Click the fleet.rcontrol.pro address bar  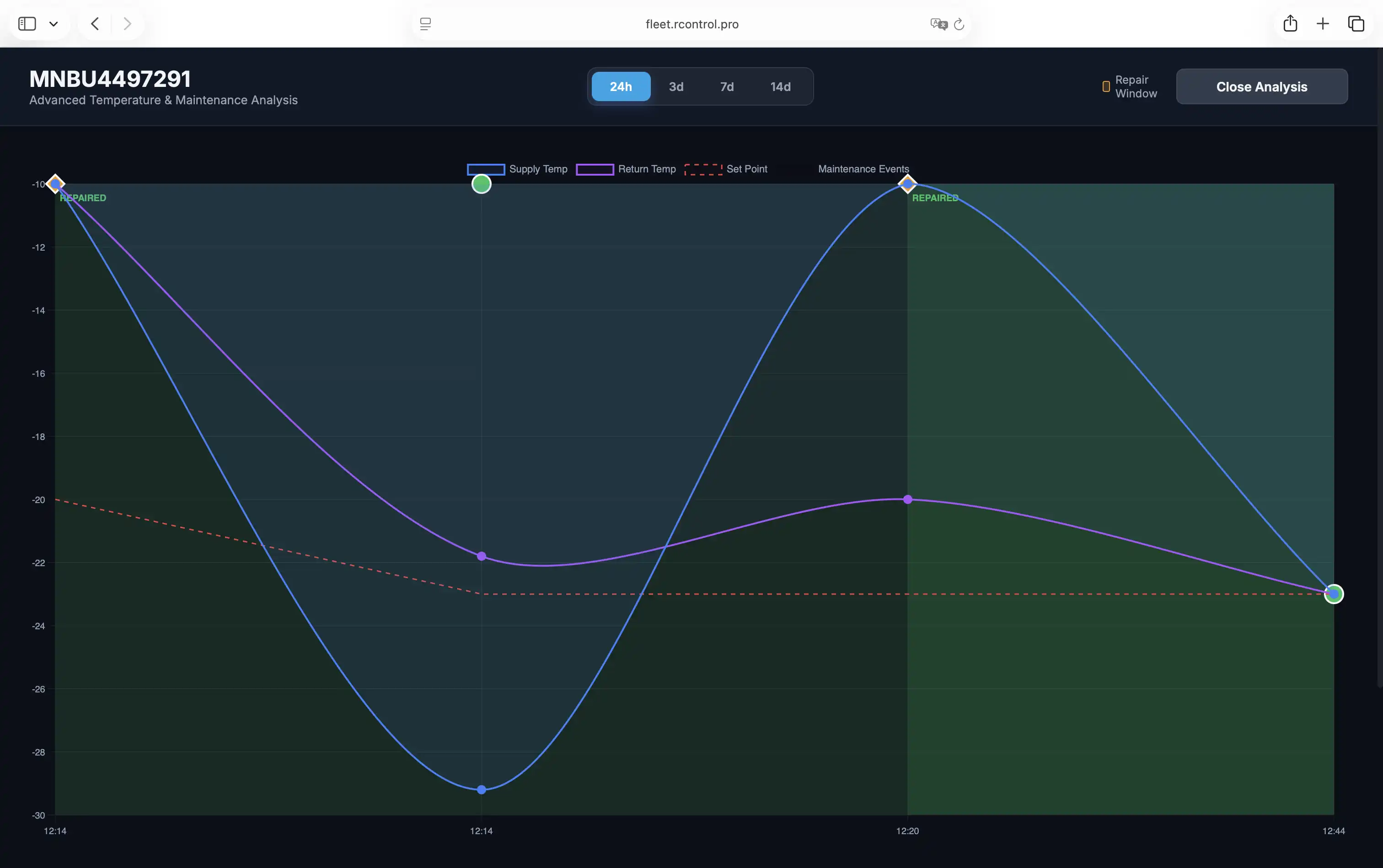click(692, 24)
